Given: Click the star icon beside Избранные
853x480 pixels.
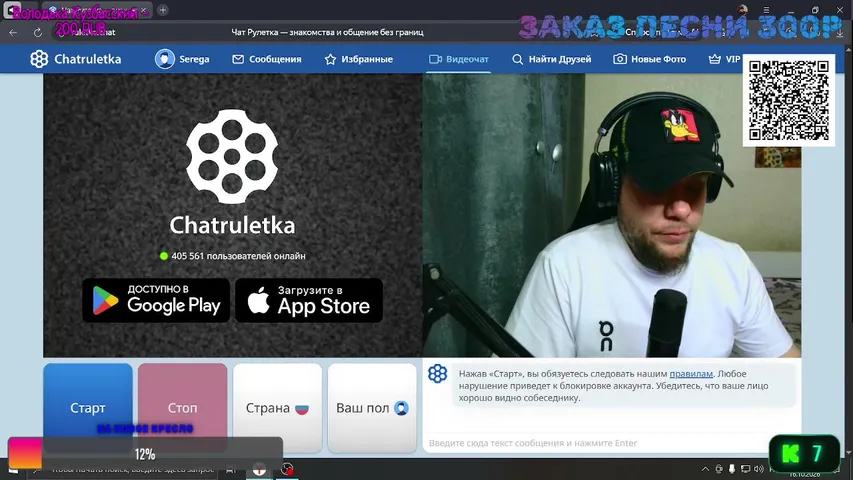Looking at the screenshot, I should tap(330, 59).
